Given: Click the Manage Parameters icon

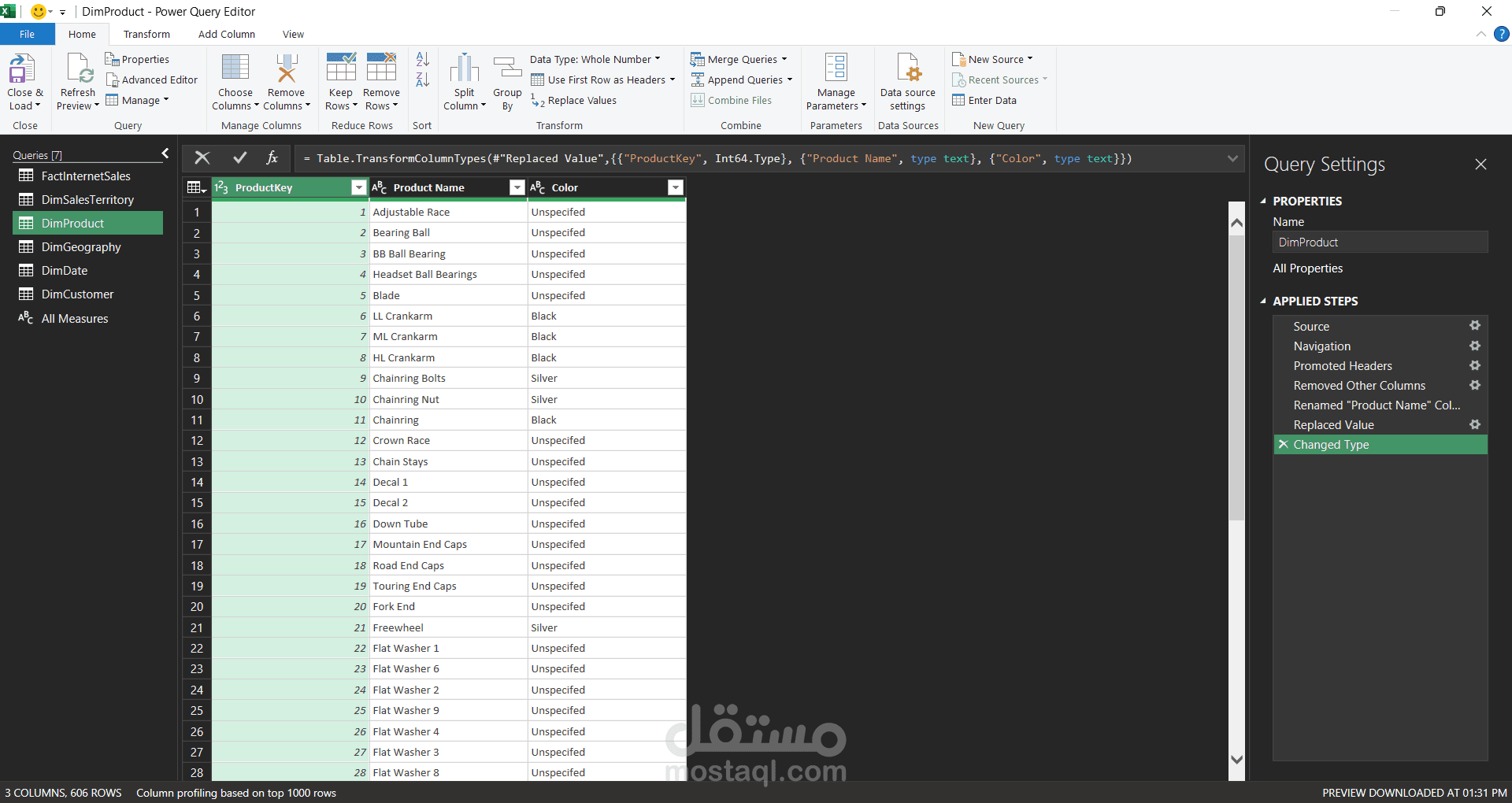Looking at the screenshot, I should click(x=836, y=67).
